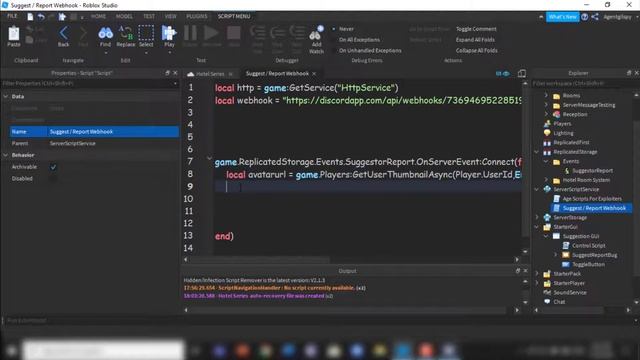Select ReplicatedFirst in Explorer
The image size is (640, 360).
point(571,142)
